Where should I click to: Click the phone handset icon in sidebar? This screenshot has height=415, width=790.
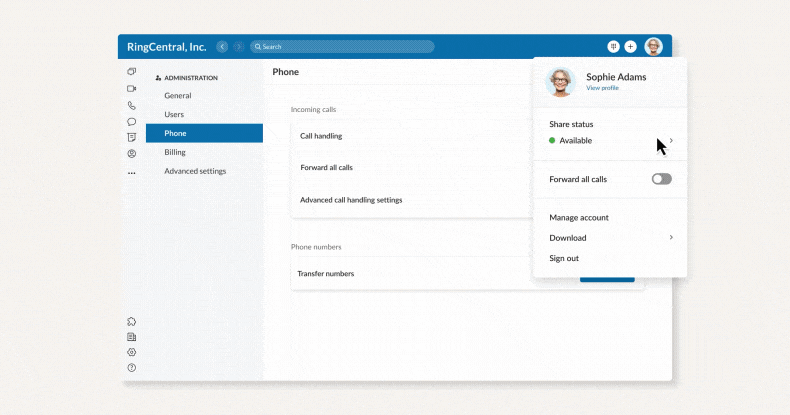131,105
